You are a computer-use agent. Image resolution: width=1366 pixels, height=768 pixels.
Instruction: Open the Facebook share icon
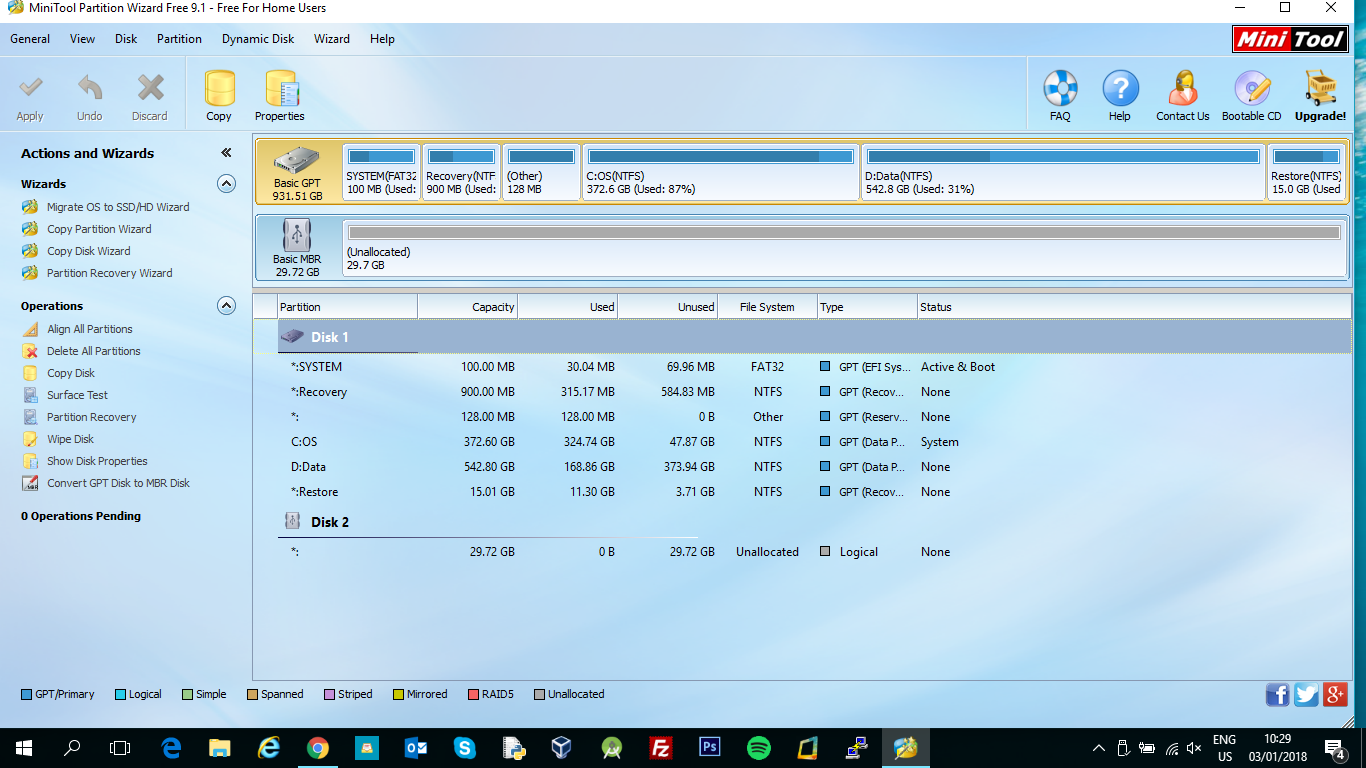pyautogui.click(x=1277, y=695)
